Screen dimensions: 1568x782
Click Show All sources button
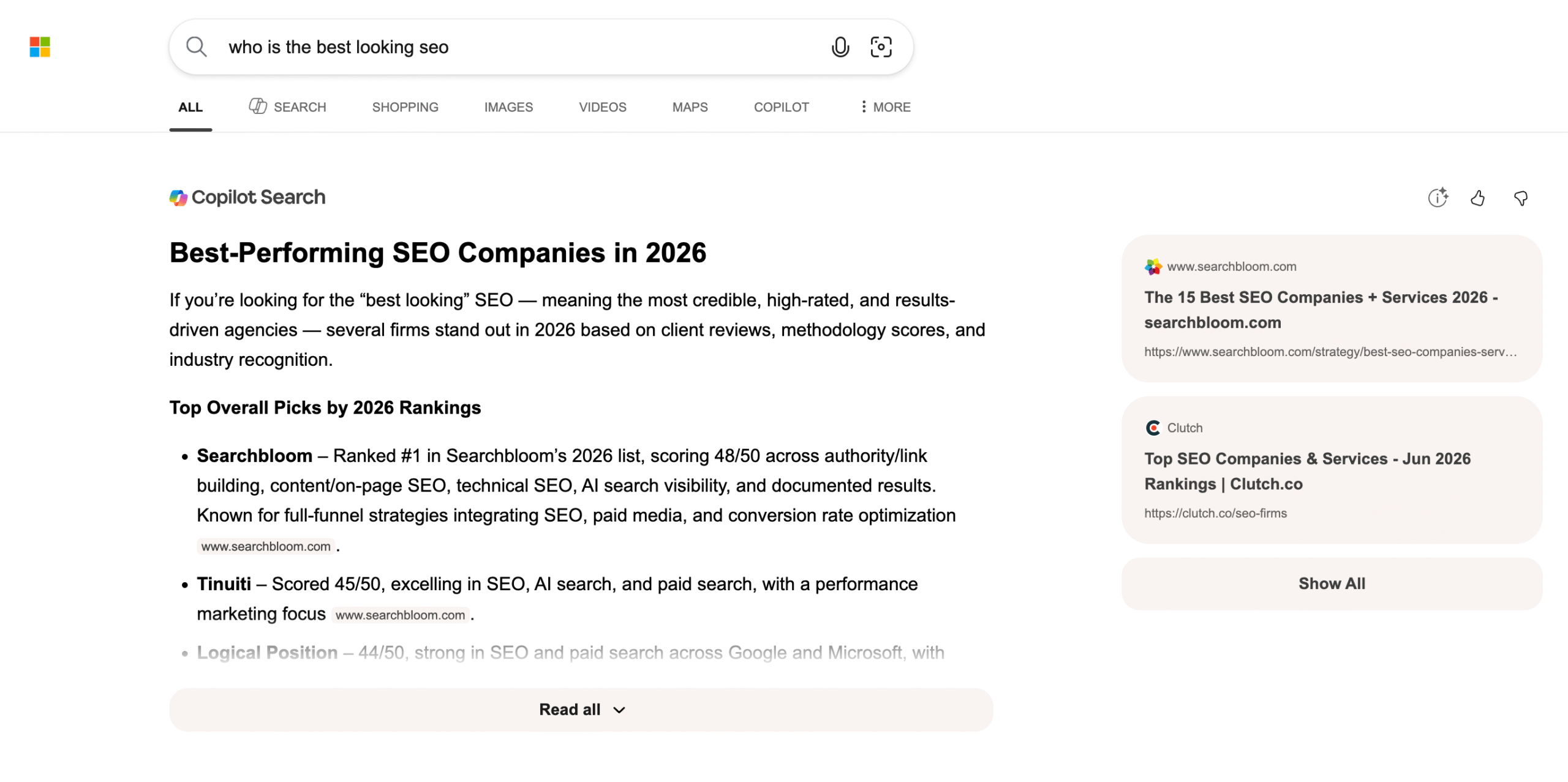(x=1332, y=583)
